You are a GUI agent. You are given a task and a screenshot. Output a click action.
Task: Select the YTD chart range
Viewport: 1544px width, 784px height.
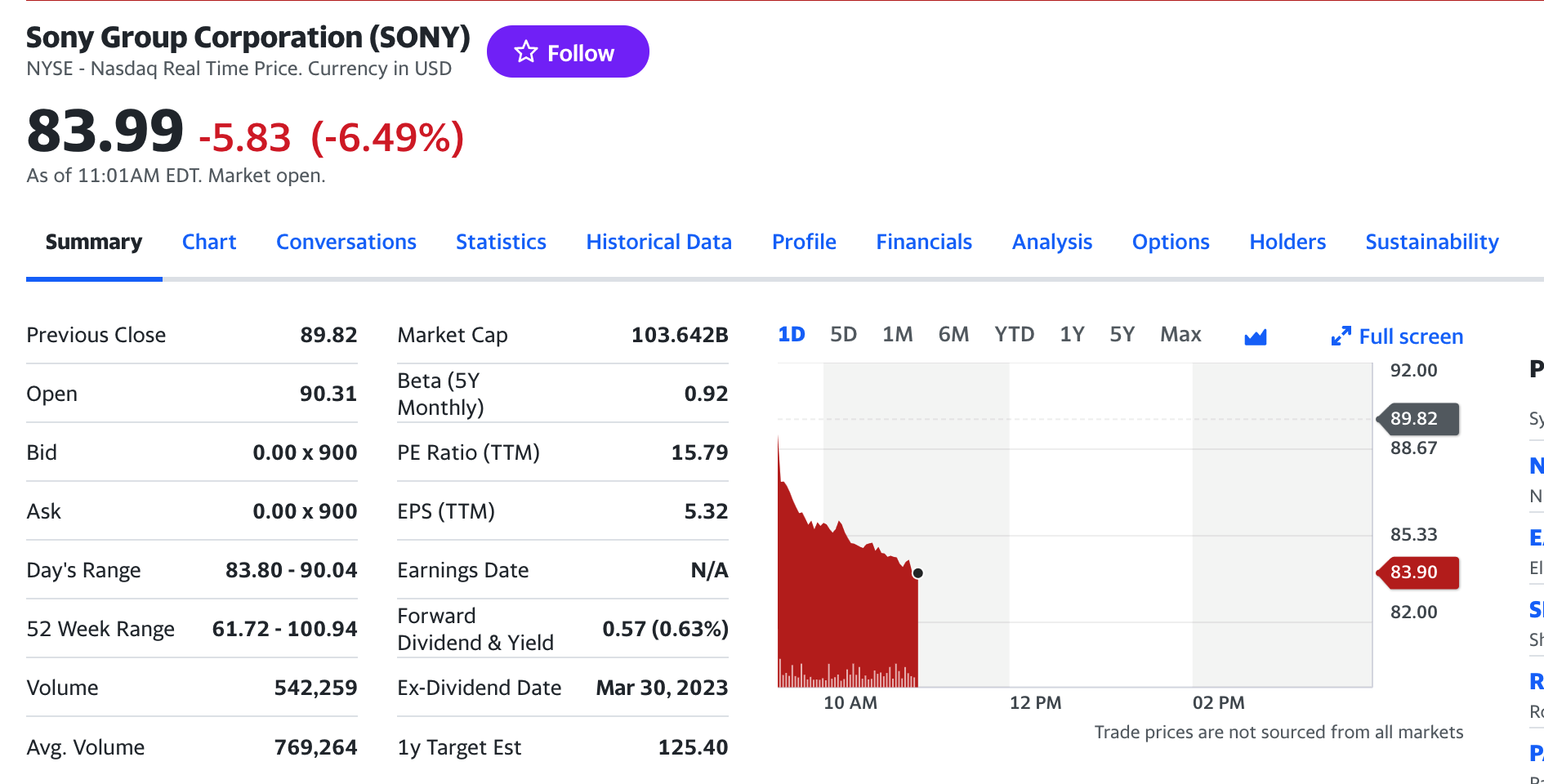(x=1015, y=334)
